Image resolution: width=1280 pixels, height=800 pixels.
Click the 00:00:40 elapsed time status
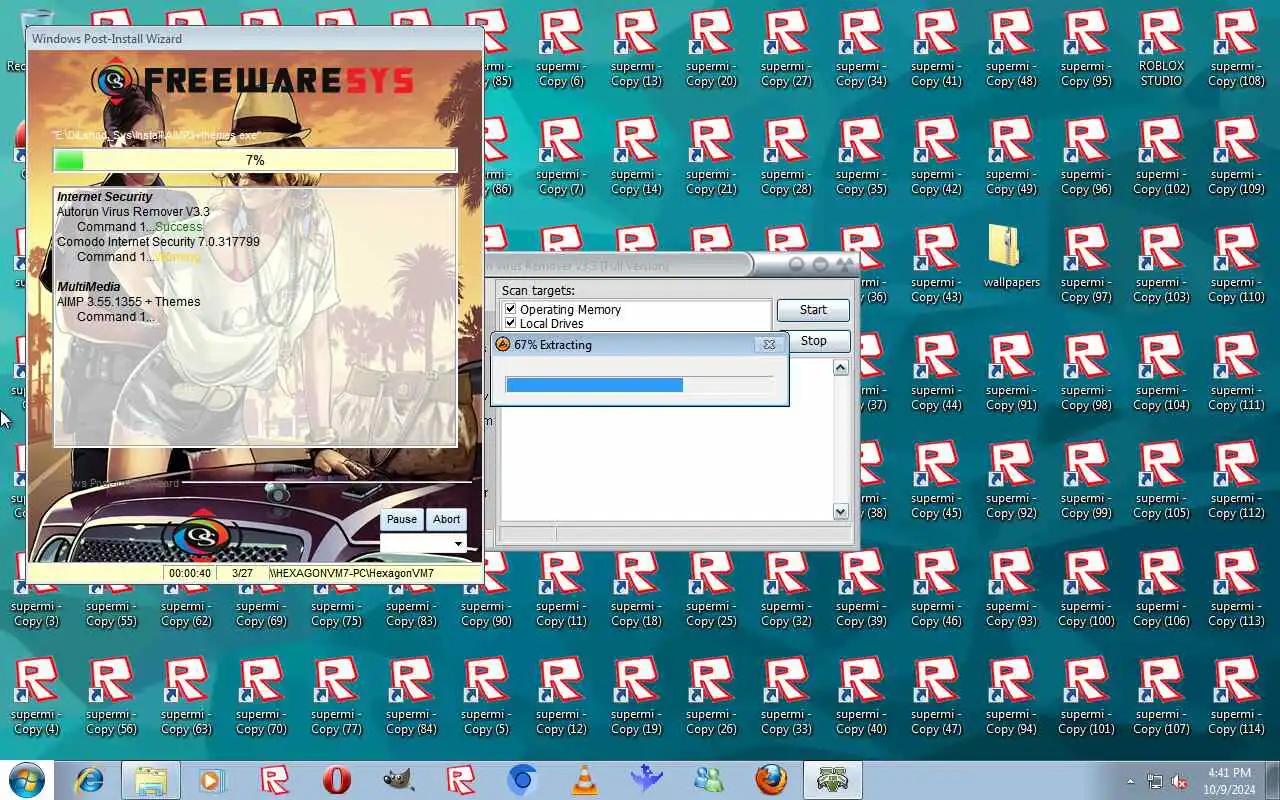pos(190,574)
